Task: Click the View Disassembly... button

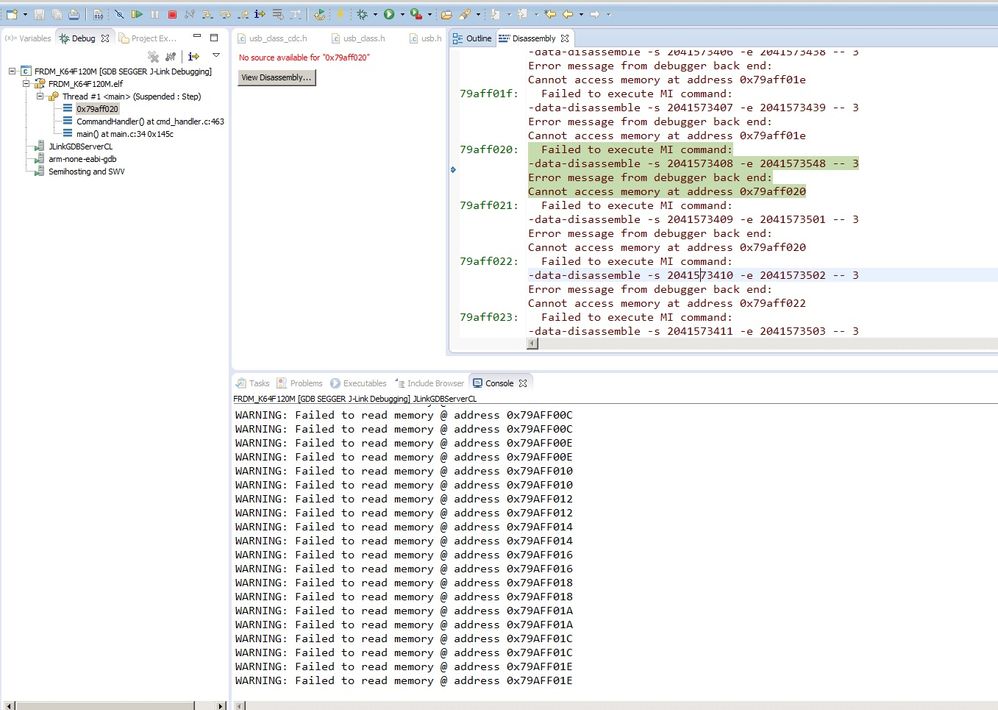Action: click(276, 78)
